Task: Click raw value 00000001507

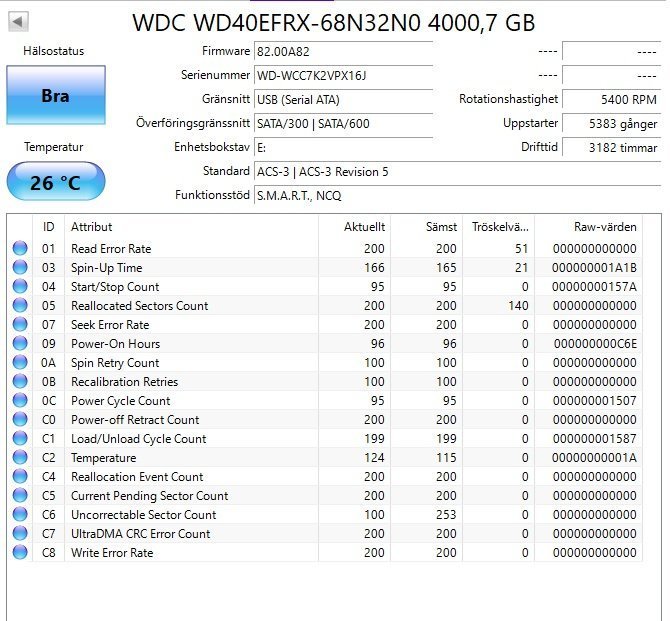Action: click(594, 400)
